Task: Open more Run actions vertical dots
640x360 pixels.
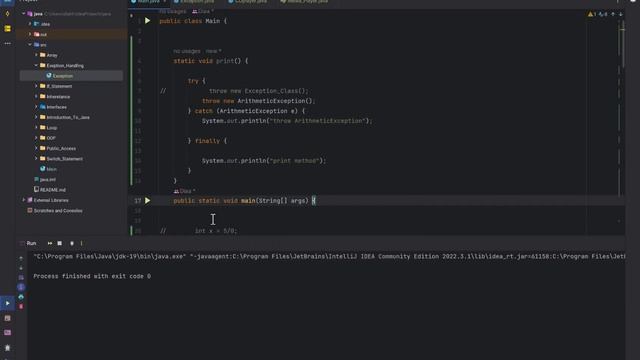Action: [x=81, y=243]
